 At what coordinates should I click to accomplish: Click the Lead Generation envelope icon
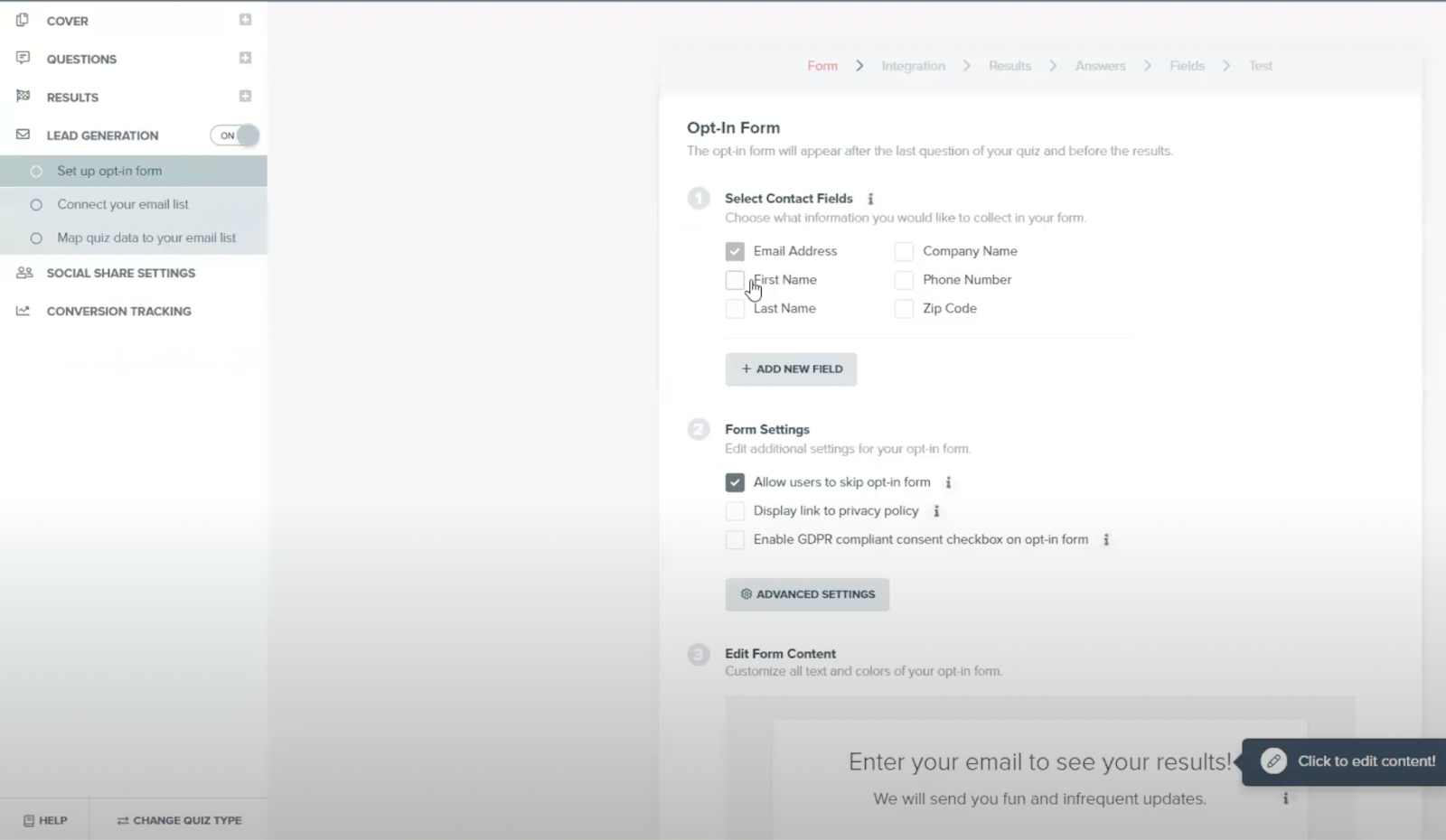coord(23,135)
